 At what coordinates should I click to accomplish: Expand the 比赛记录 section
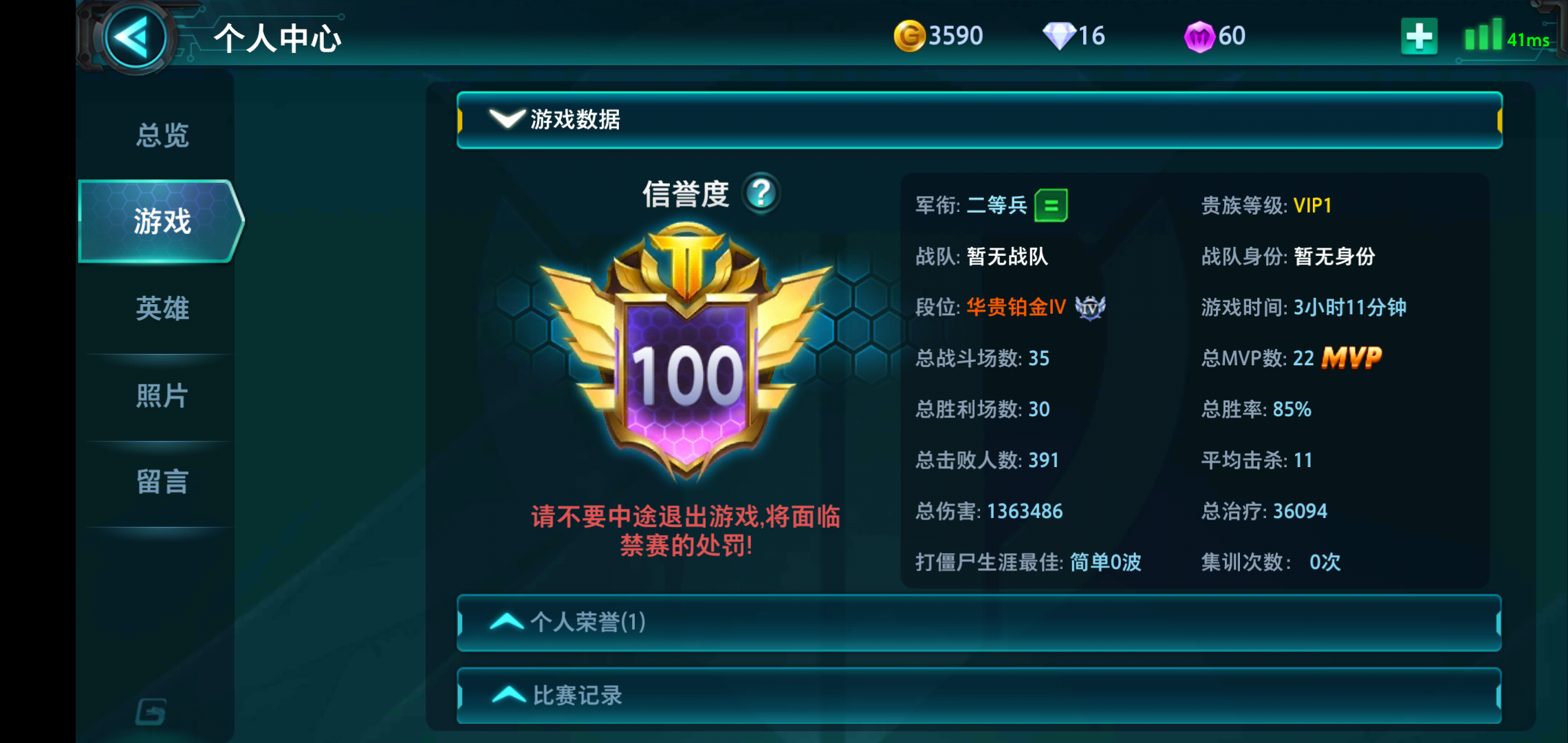coord(979,696)
